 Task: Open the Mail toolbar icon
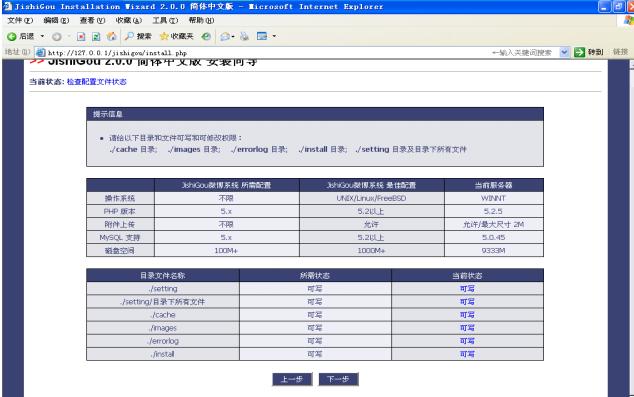coord(225,36)
